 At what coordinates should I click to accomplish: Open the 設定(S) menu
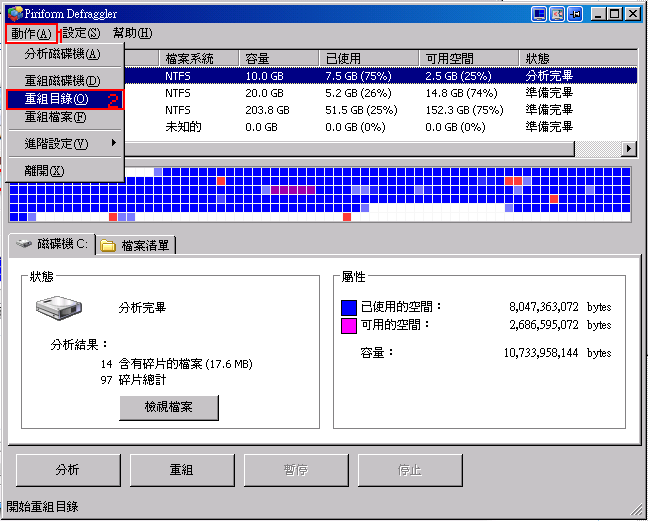[x=81, y=33]
